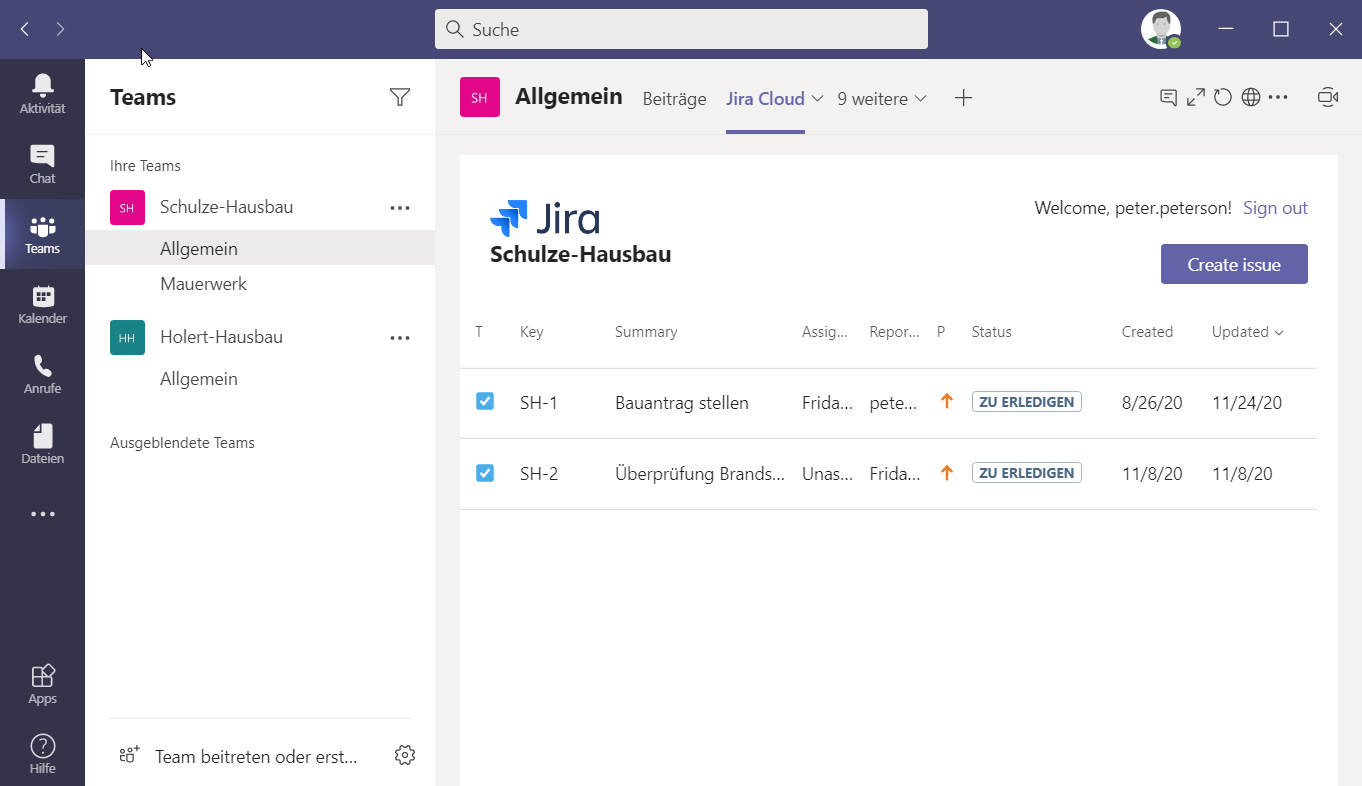Click the SH team avatar in the channel header
1362x786 pixels.
(480, 97)
